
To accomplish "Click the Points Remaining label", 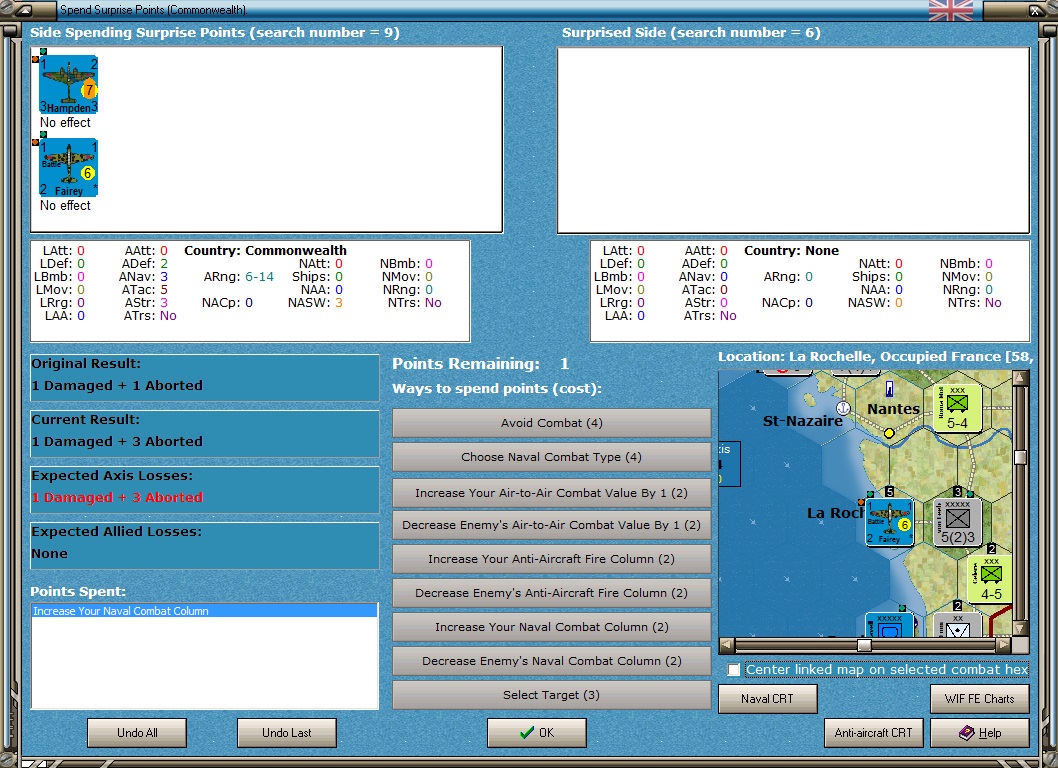I will pos(466,364).
